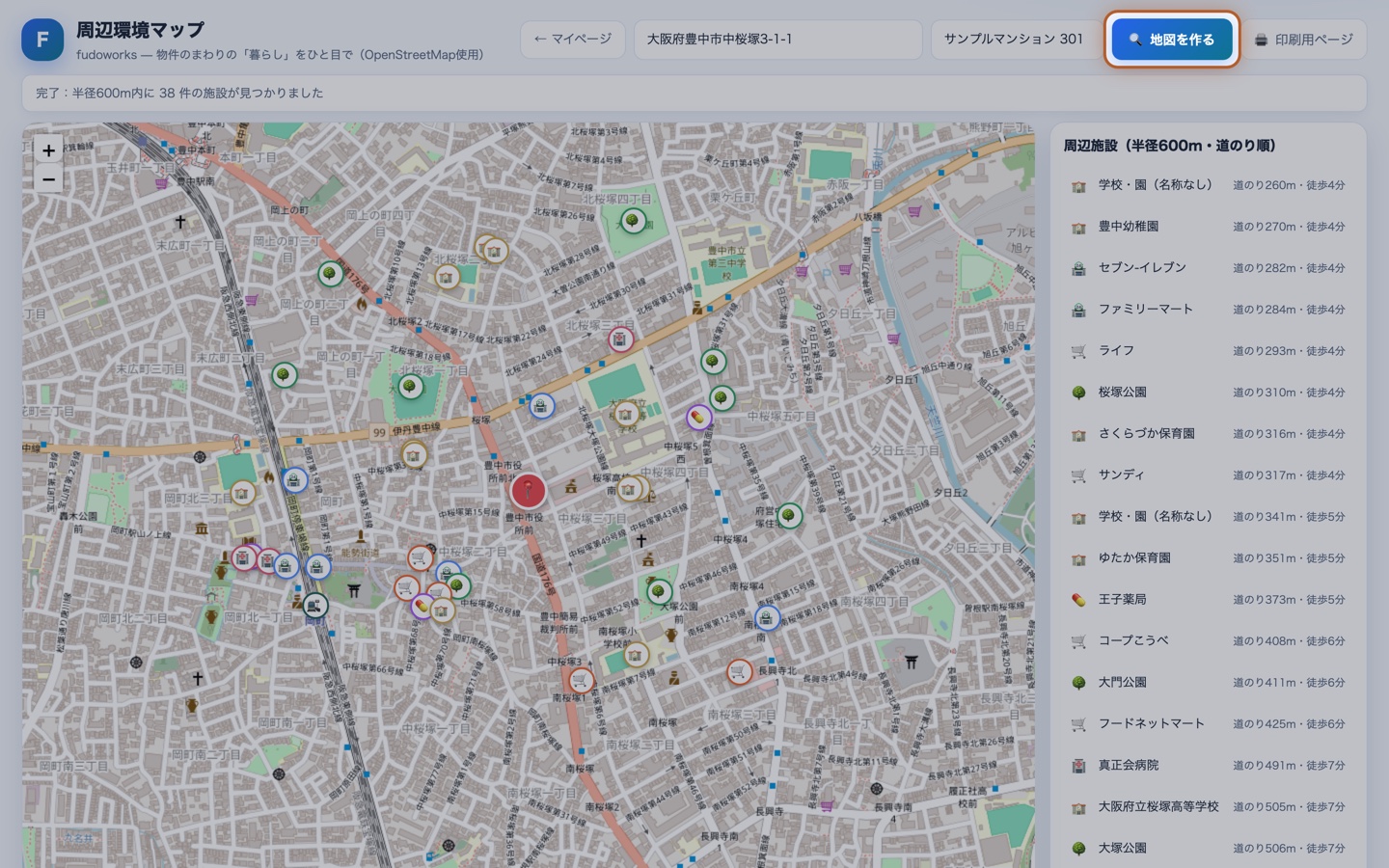Click the tree icon beside 大塚公園

click(1078, 850)
